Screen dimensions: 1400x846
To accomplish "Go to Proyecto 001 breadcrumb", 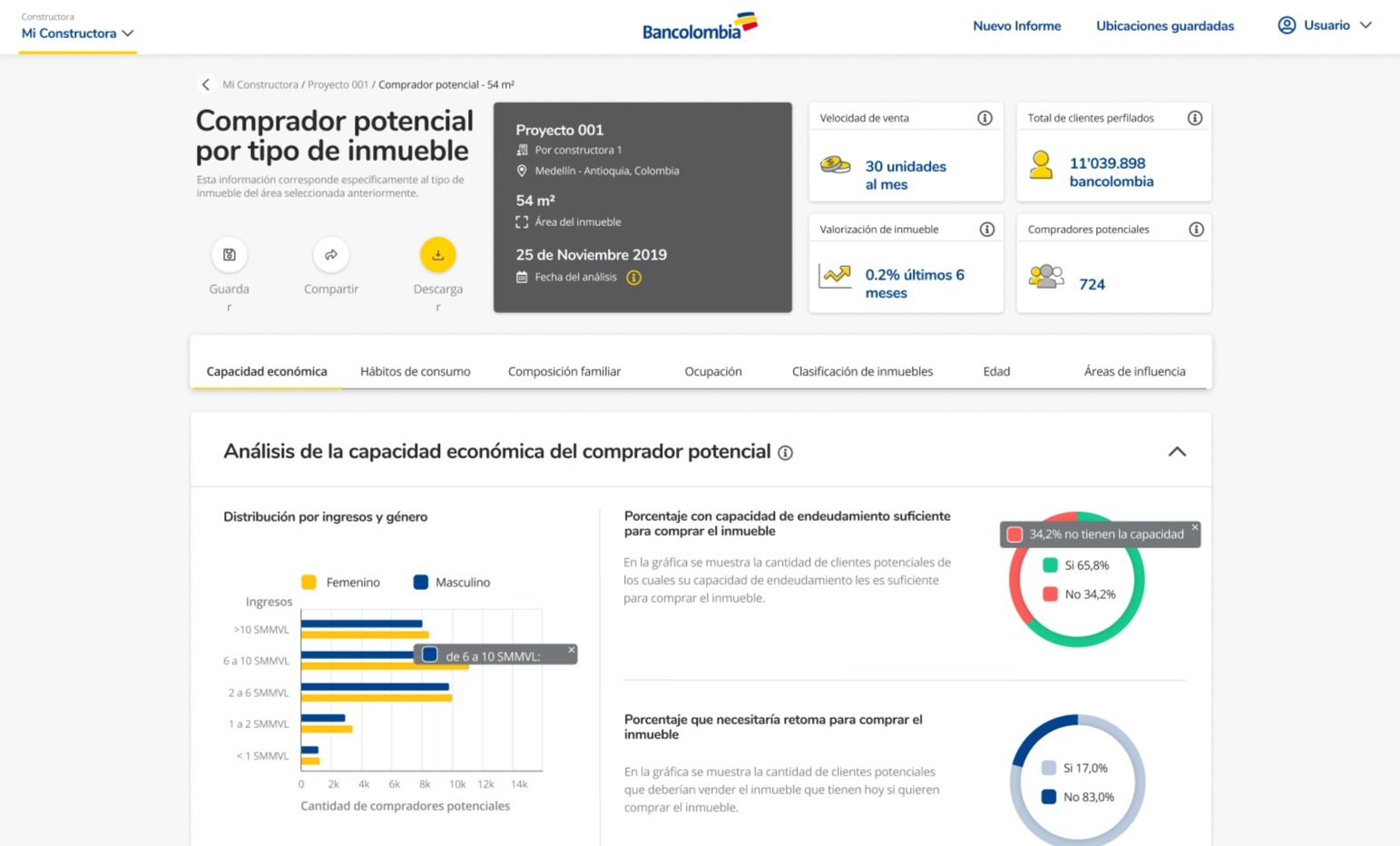I will tap(338, 84).
